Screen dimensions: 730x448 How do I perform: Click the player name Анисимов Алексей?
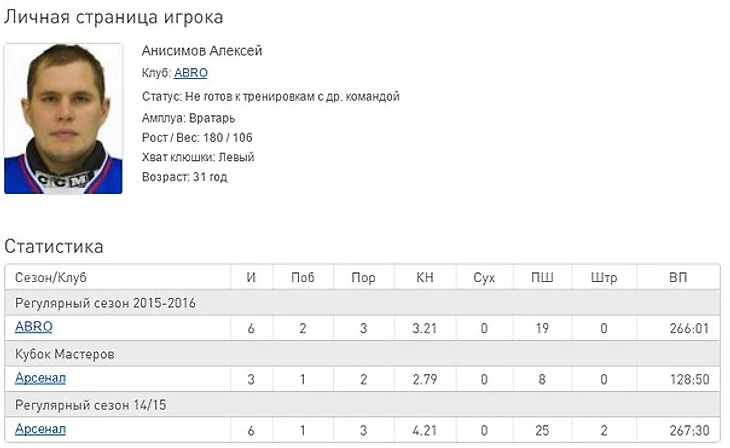(202, 51)
